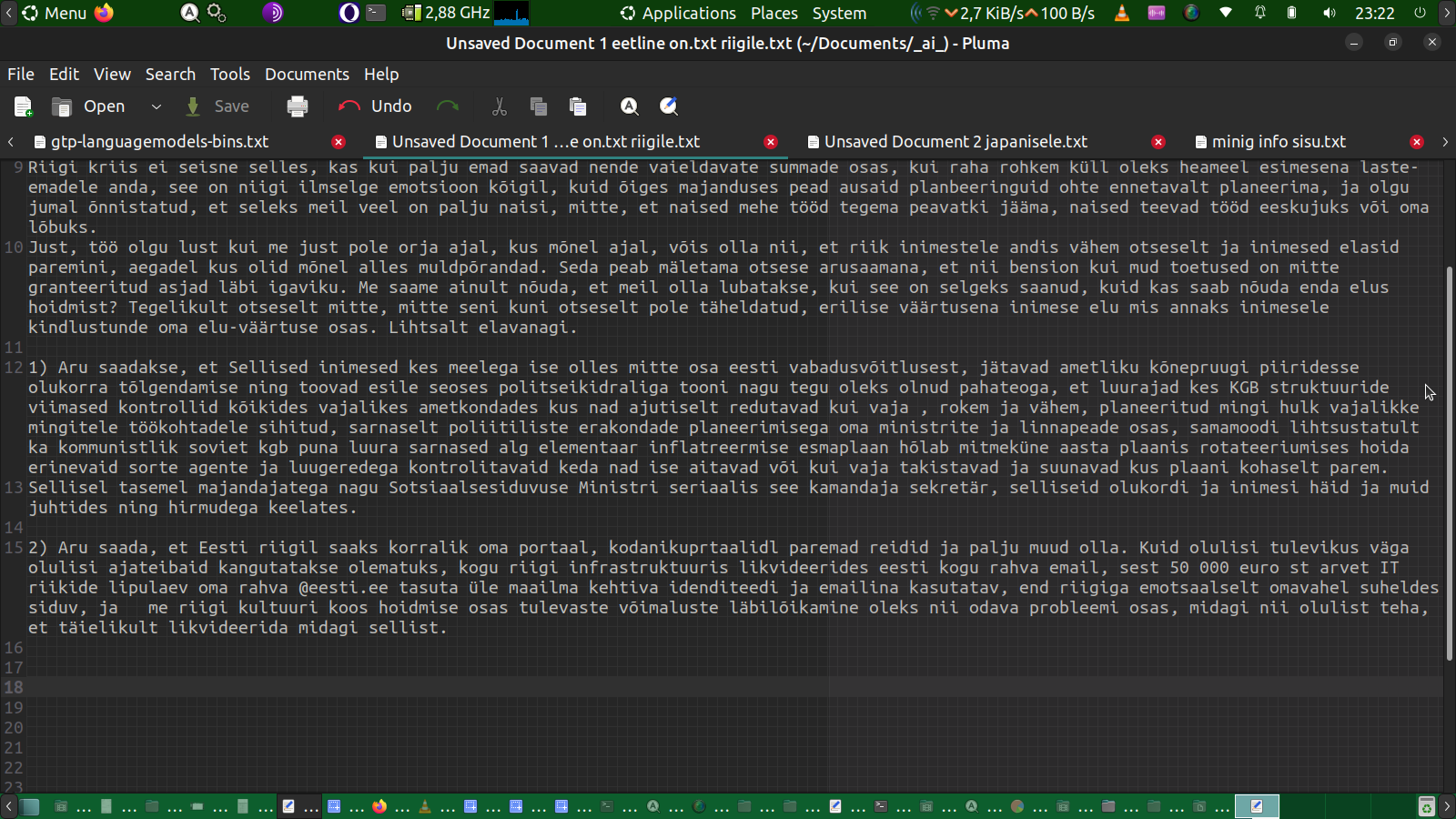Open the Trash icon in the bottom panel
This screenshot has height=819, width=1456.
[1426, 806]
